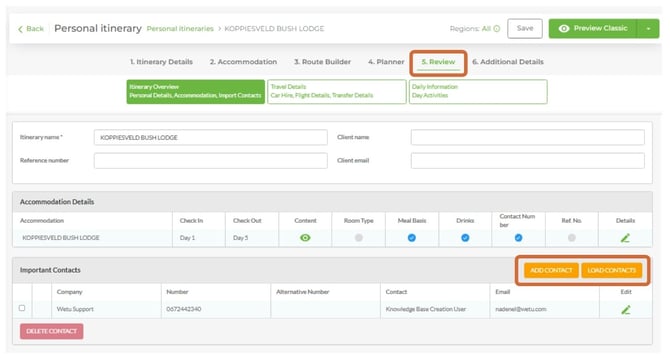The height and width of the screenshot is (360, 670).
Task: Toggle the Drinks check indicator
Action: (x=465, y=238)
